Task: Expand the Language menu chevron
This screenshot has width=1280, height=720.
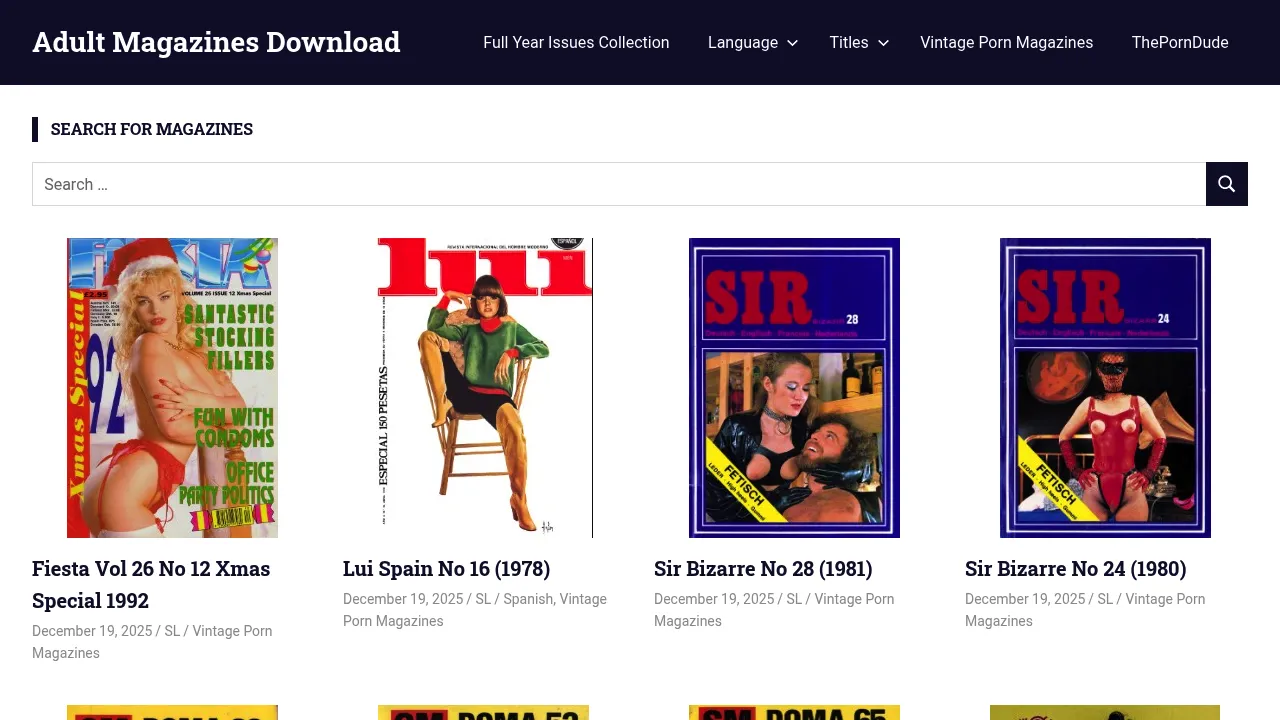Action: (792, 43)
